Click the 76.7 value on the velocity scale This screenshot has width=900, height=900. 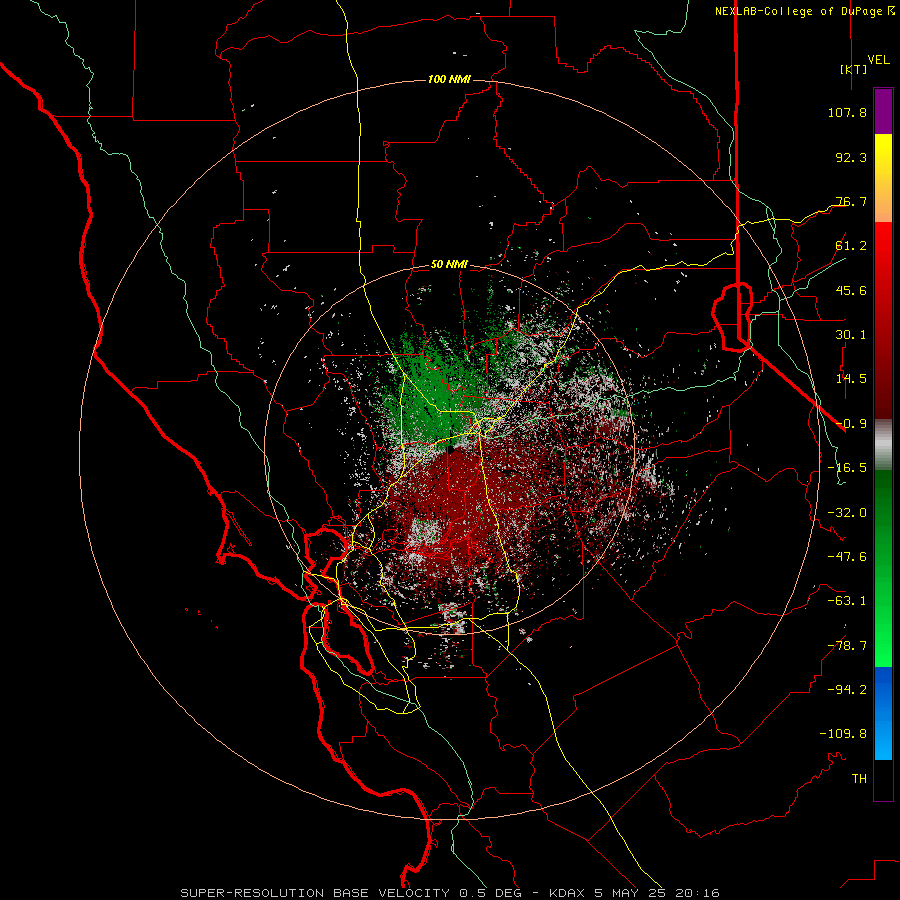(851, 201)
